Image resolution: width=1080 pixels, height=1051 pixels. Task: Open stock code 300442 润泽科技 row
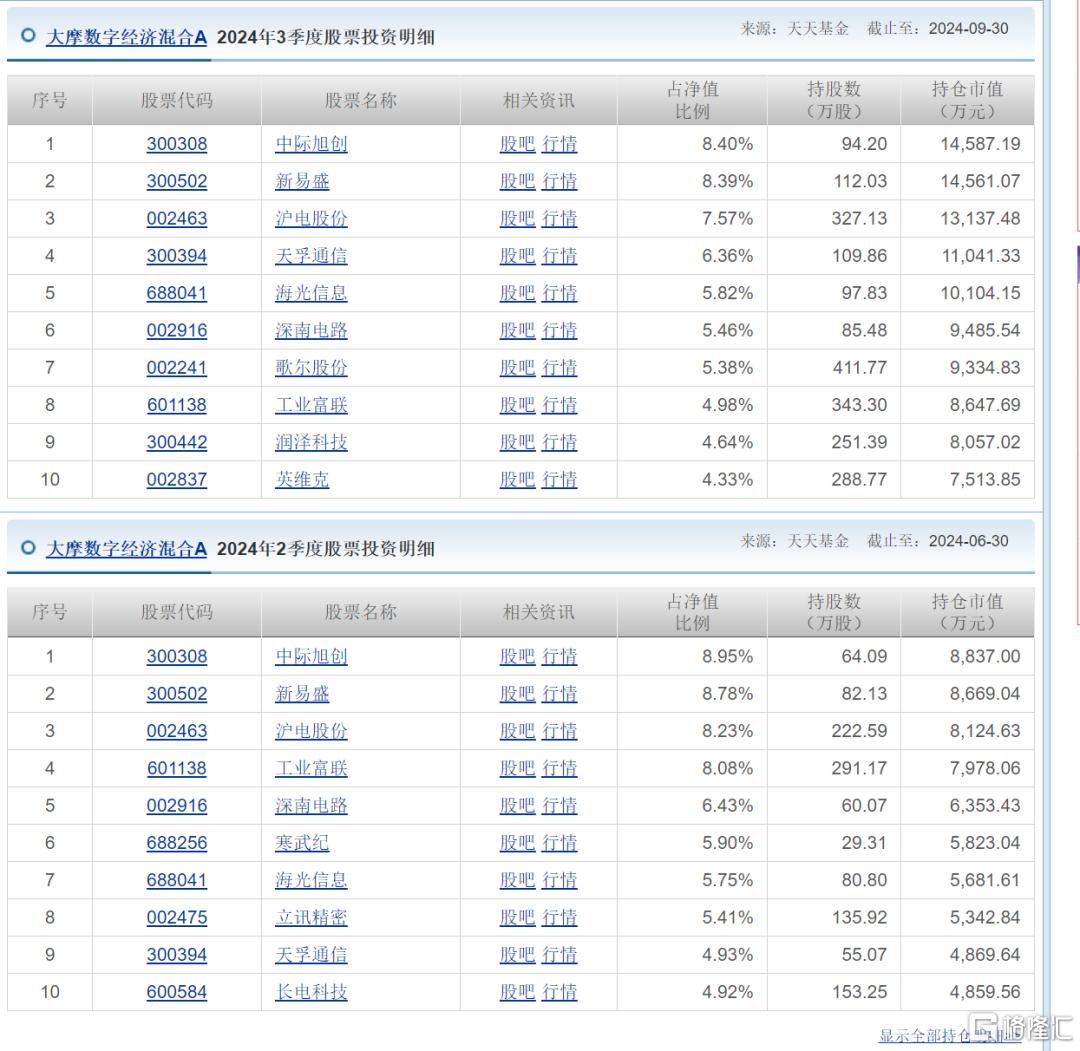(x=176, y=441)
